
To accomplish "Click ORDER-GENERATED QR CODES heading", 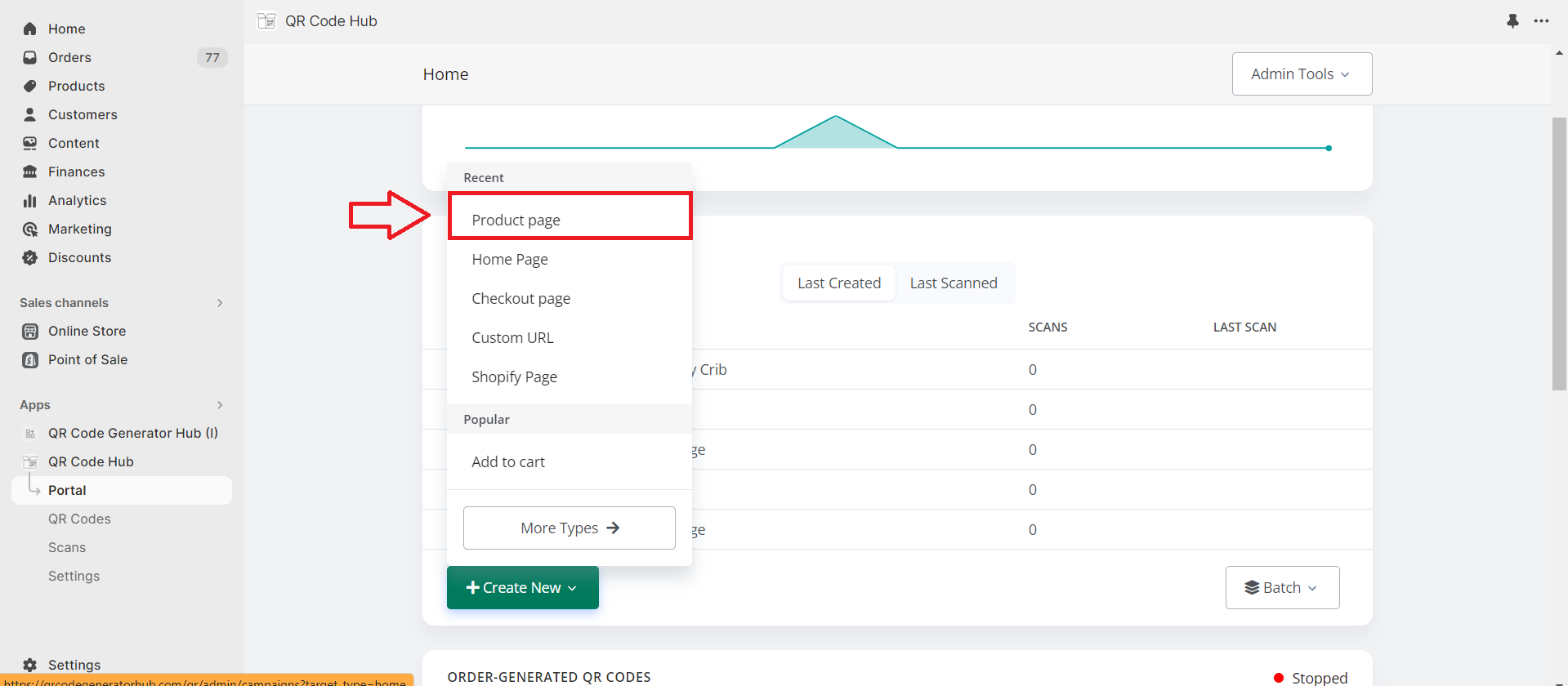I will pos(549,677).
